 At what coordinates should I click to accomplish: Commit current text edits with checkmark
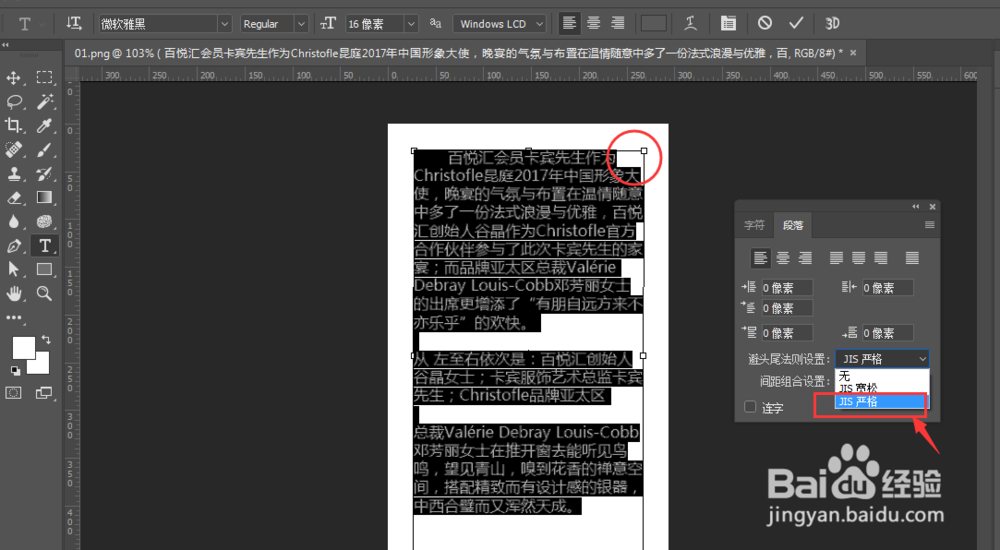[795, 24]
